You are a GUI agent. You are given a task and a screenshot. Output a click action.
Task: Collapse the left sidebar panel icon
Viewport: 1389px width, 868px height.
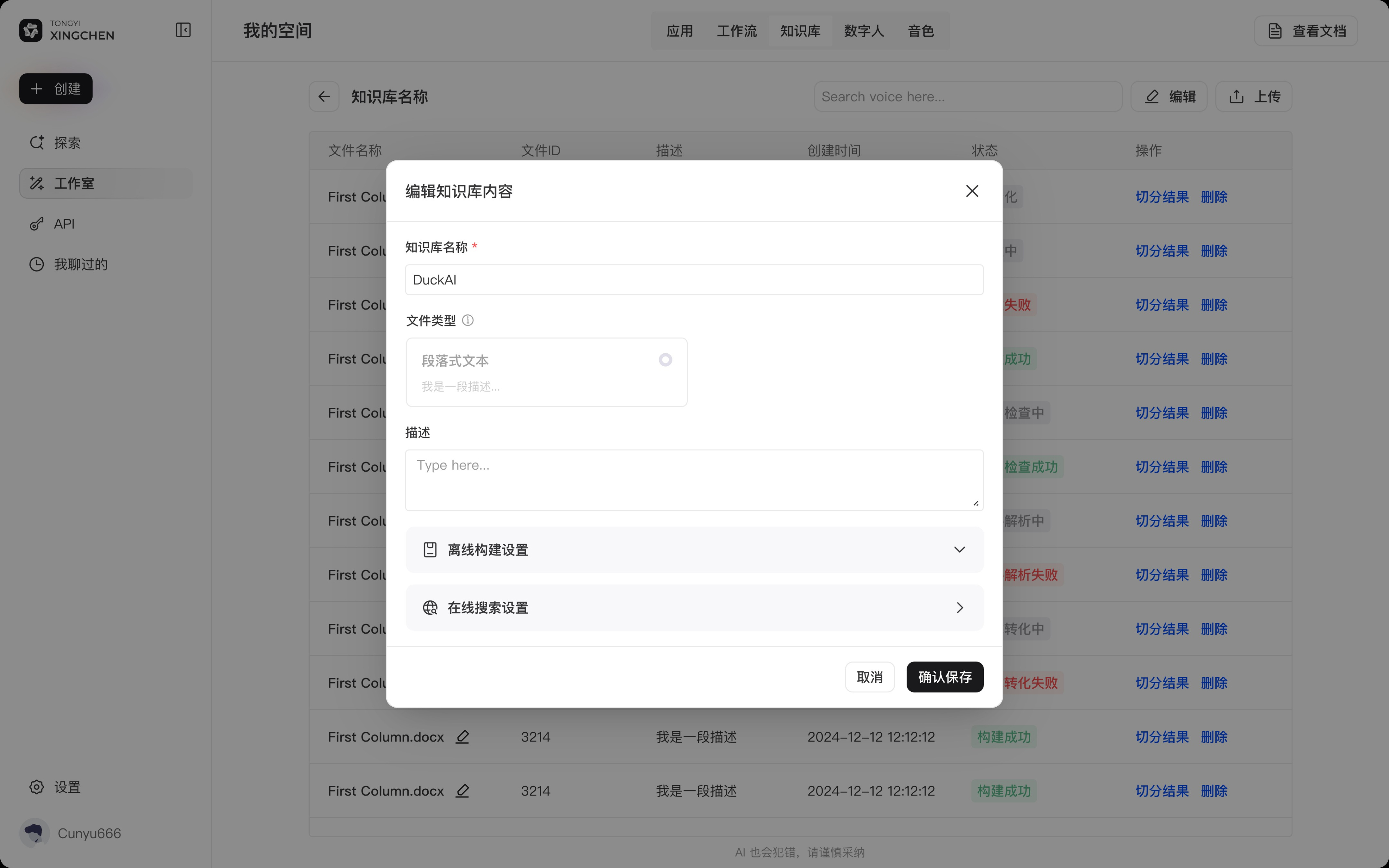(x=183, y=30)
